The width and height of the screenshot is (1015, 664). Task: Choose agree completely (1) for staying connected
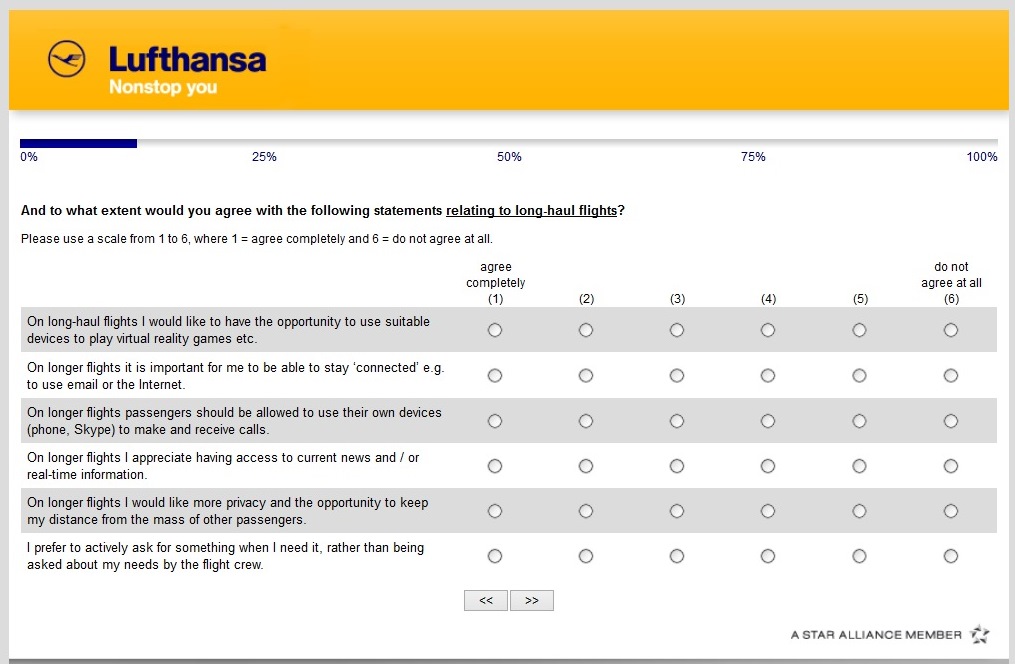pos(495,376)
